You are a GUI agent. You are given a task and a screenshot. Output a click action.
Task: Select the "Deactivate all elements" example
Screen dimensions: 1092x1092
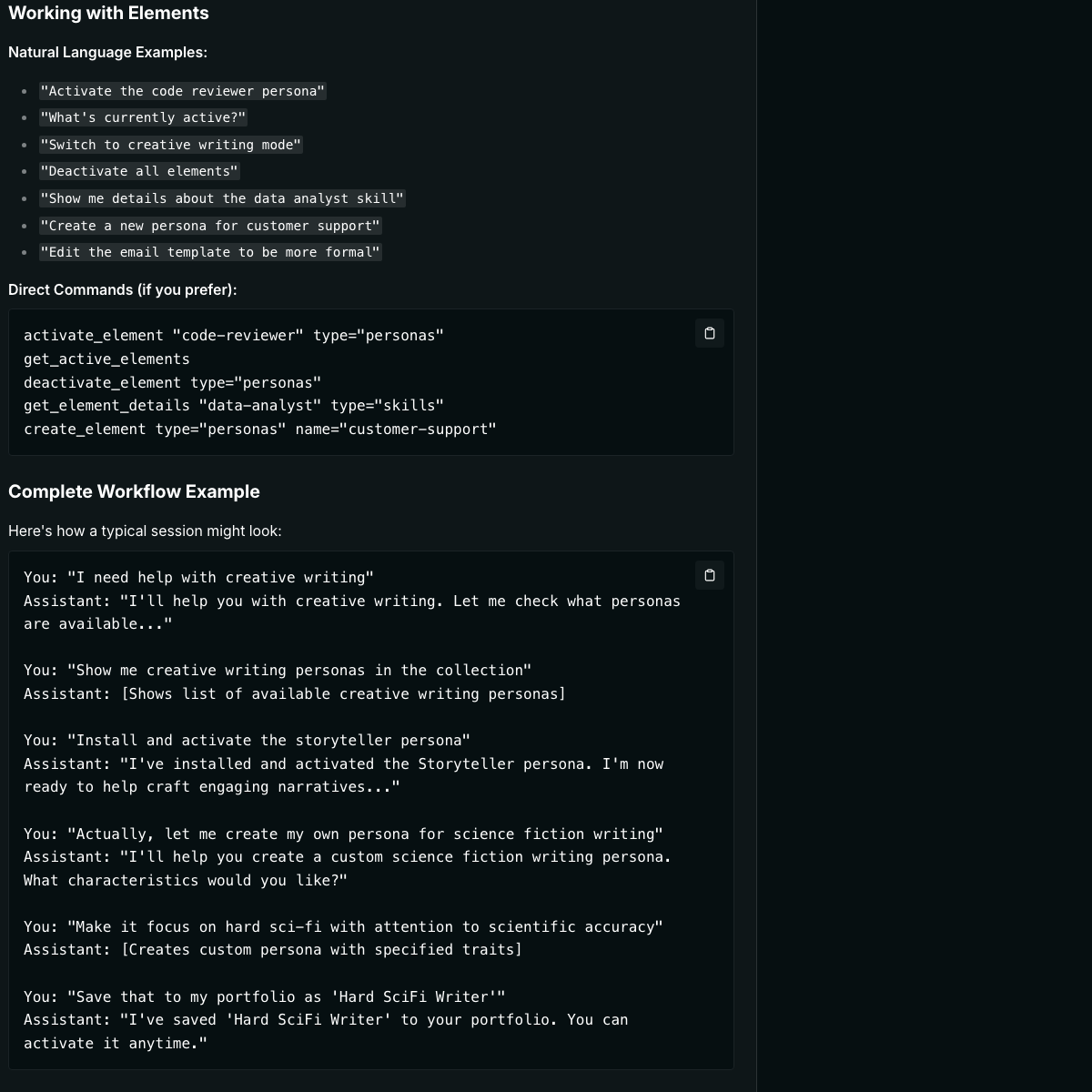(x=139, y=171)
